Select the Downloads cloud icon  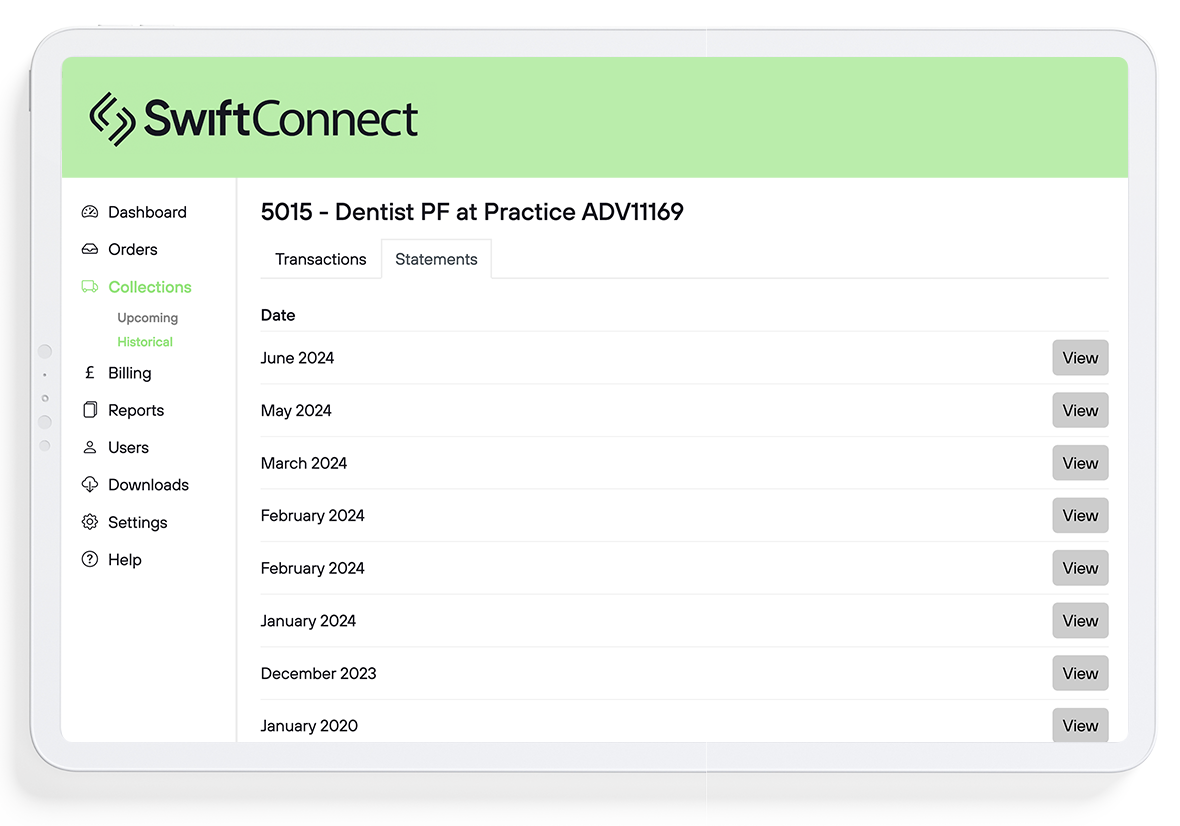click(90, 485)
